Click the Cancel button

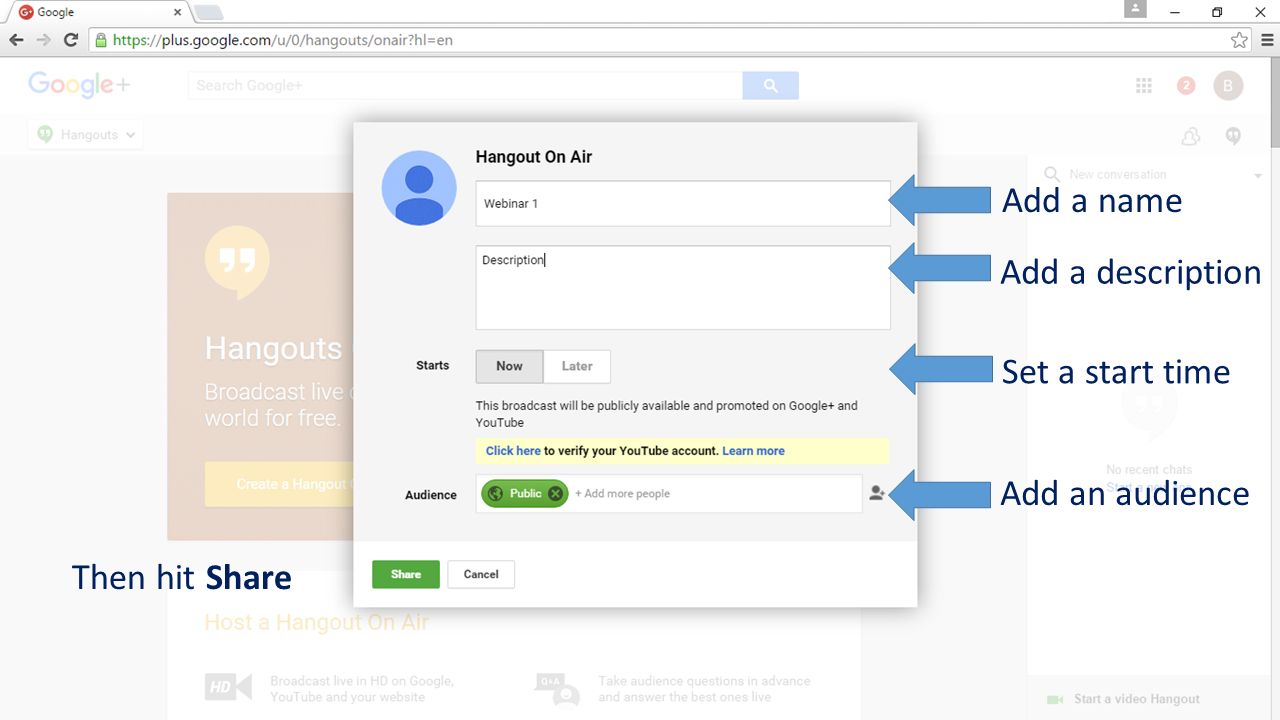pos(481,574)
